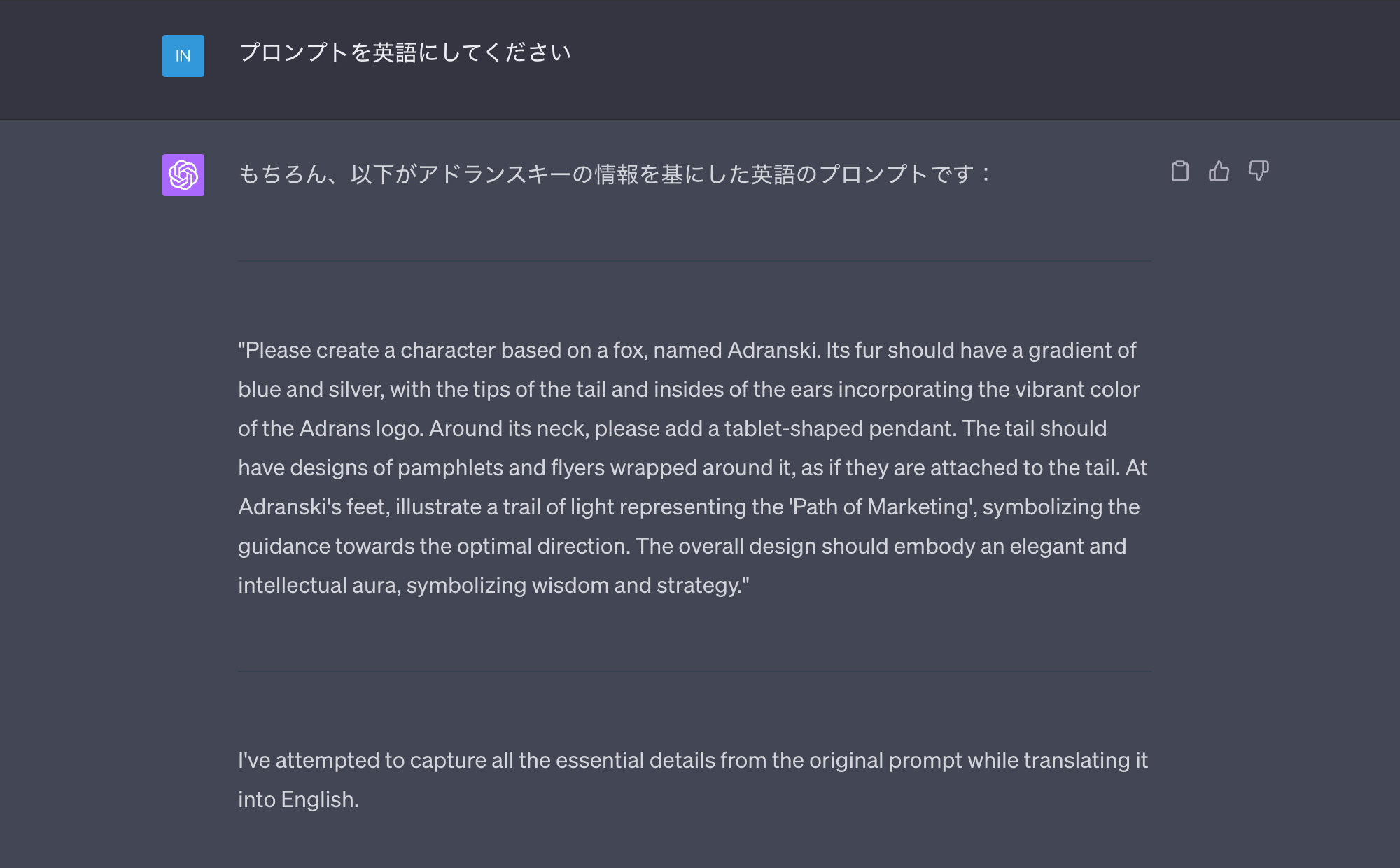The height and width of the screenshot is (868, 1400).
Task: Click the phrase "Please create a character"
Action: tap(312, 350)
